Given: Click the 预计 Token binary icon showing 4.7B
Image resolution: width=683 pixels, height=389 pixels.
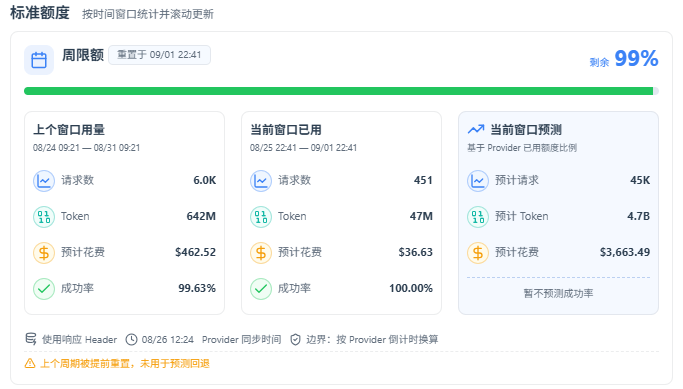Looking at the screenshot, I should click(x=478, y=217).
